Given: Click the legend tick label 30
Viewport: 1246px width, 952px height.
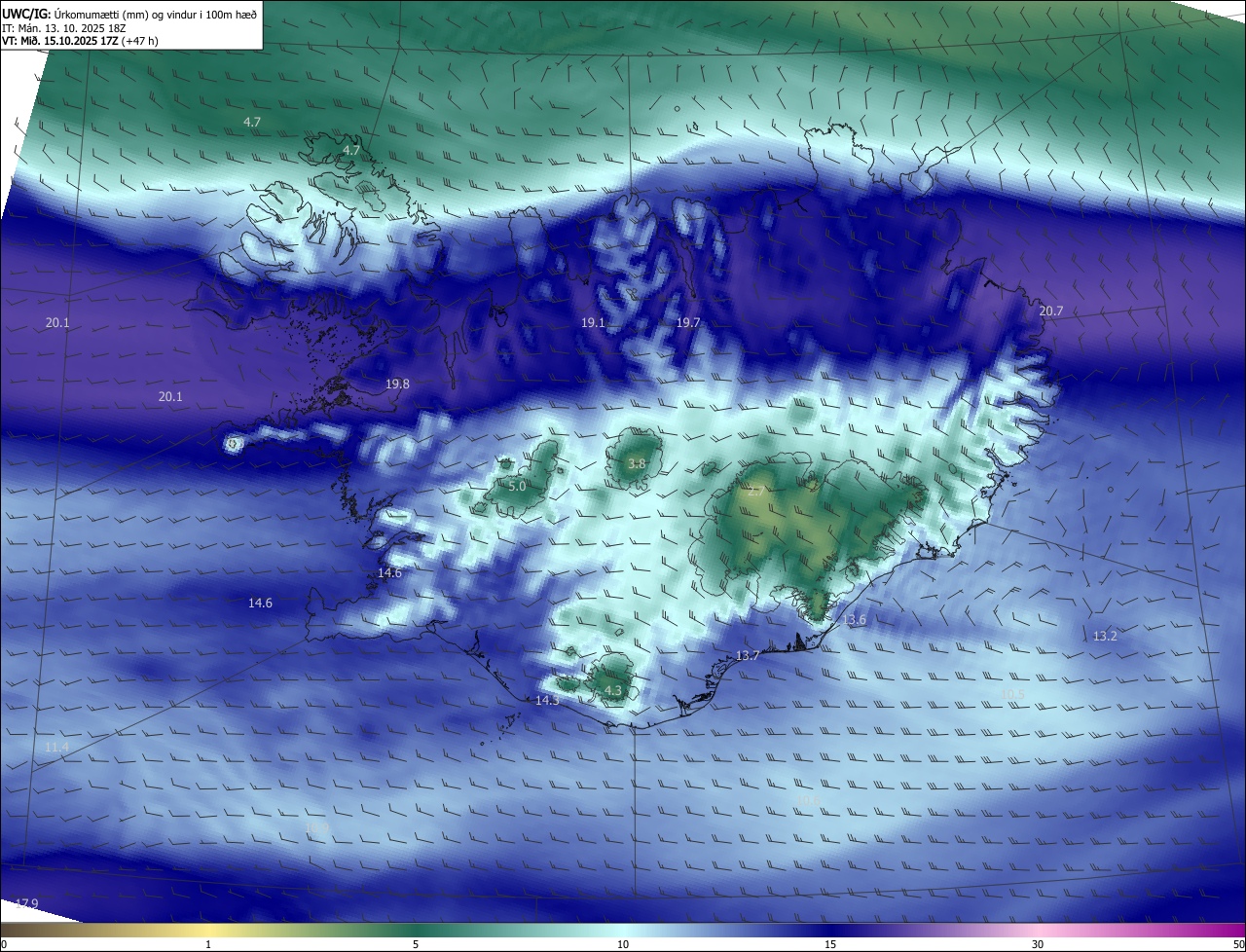Looking at the screenshot, I should click(x=1038, y=945).
